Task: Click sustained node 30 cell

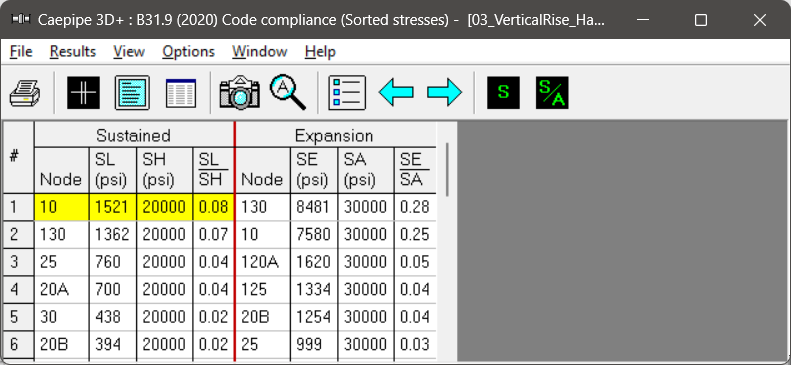Action: coord(62,317)
